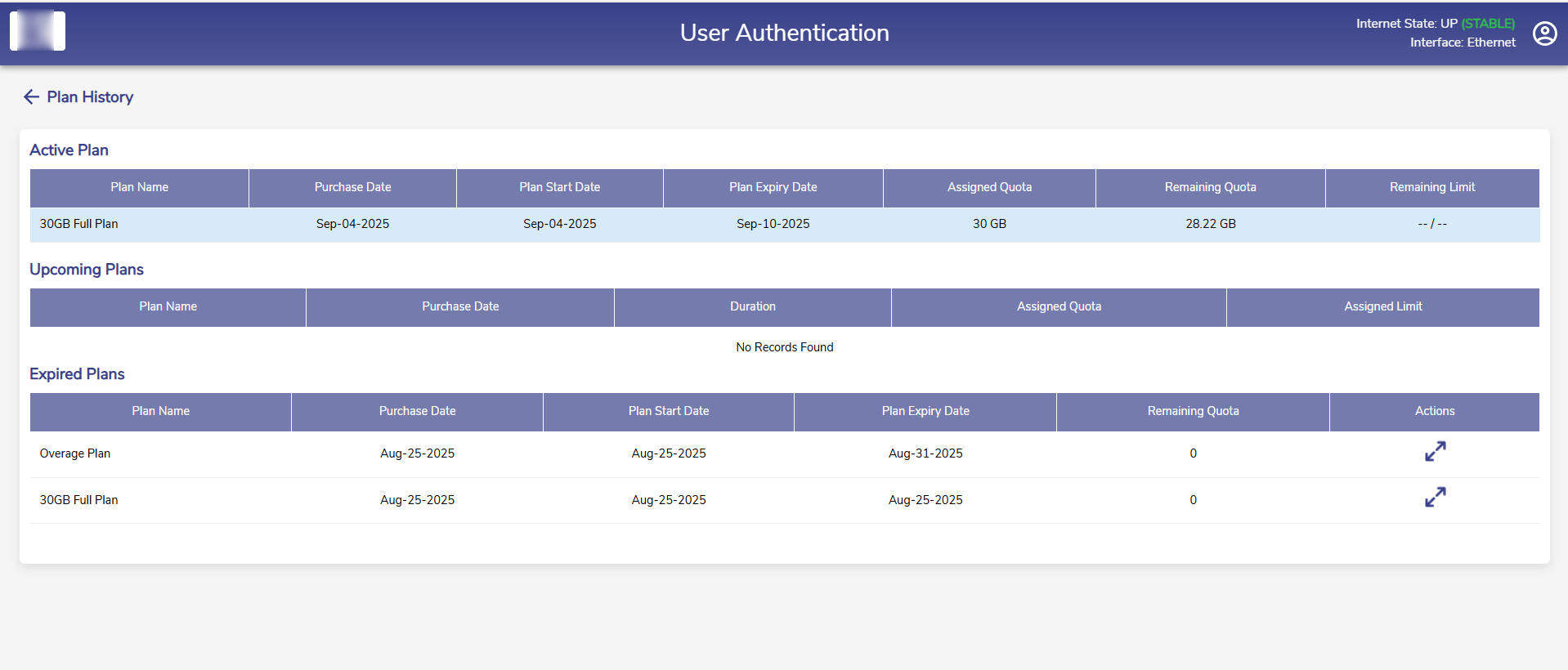
Task: Click the STABLE internet state indicator
Action: [1488, 24]
